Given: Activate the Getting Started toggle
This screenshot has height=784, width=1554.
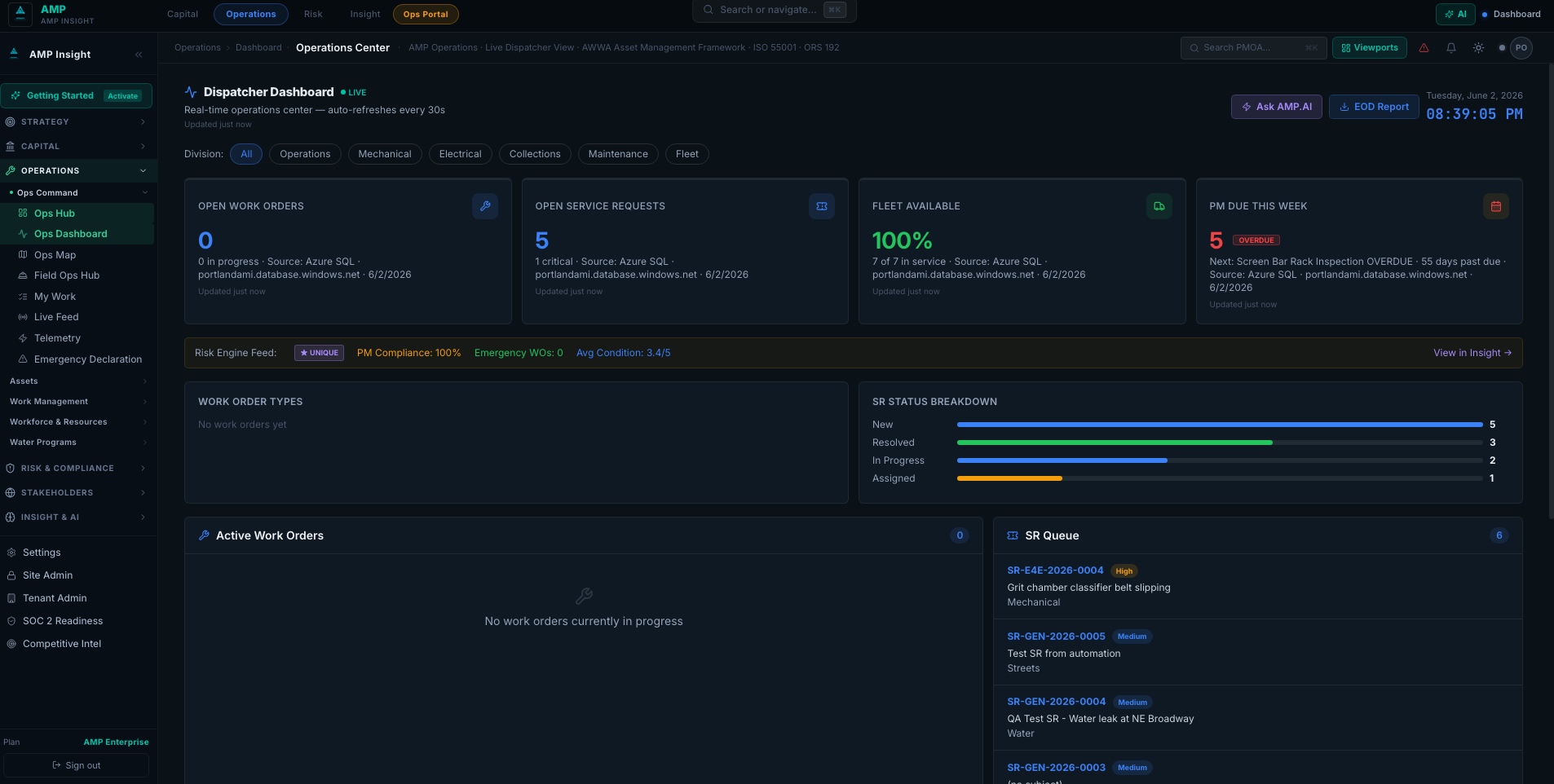Looking at the screenshot, I should point(123,96).
